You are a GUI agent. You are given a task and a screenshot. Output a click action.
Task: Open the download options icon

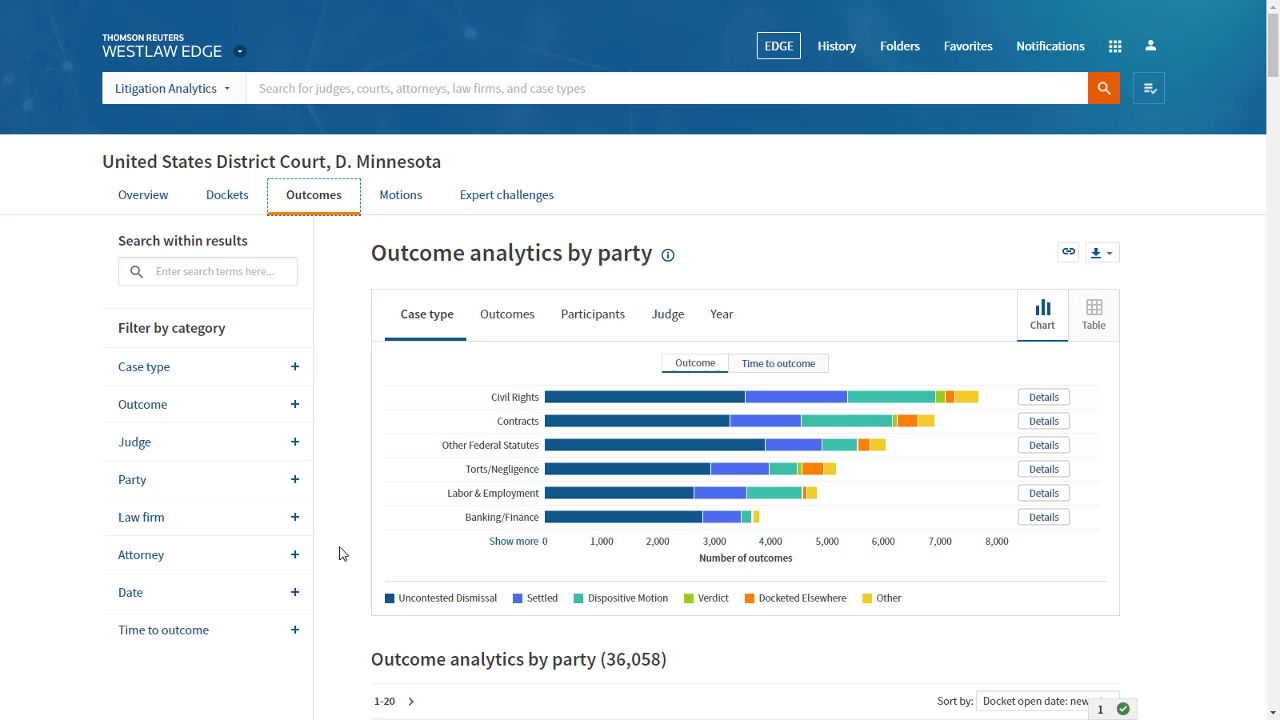point(1102,253)
